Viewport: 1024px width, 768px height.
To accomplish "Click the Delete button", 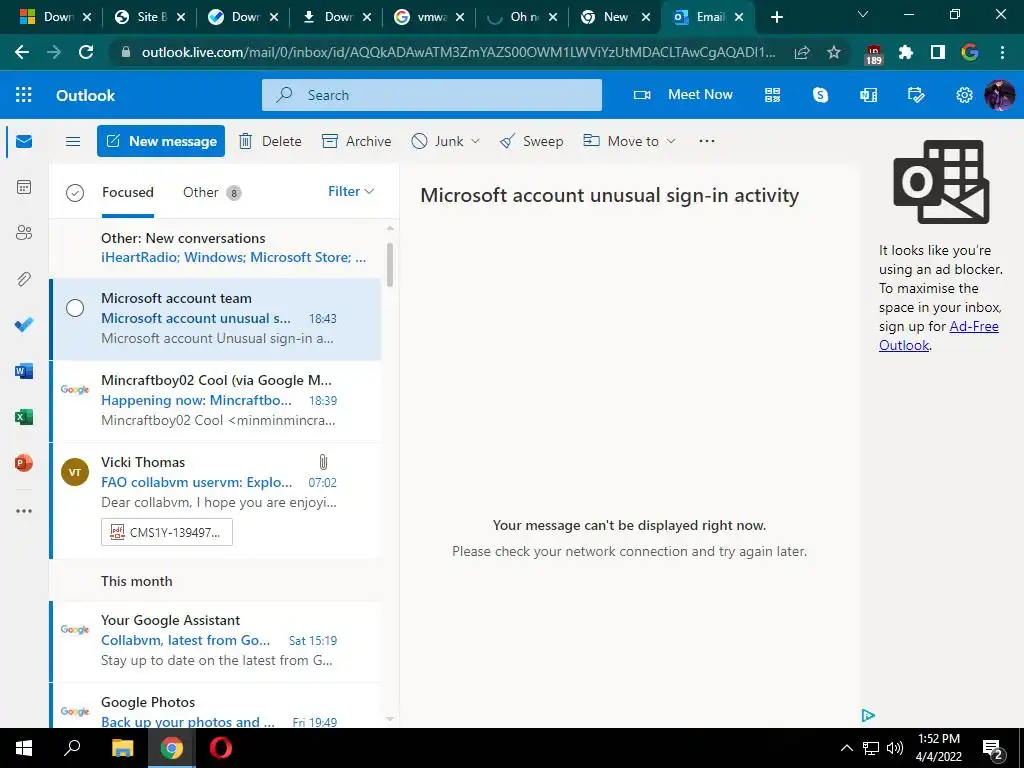I will (270, 141).
